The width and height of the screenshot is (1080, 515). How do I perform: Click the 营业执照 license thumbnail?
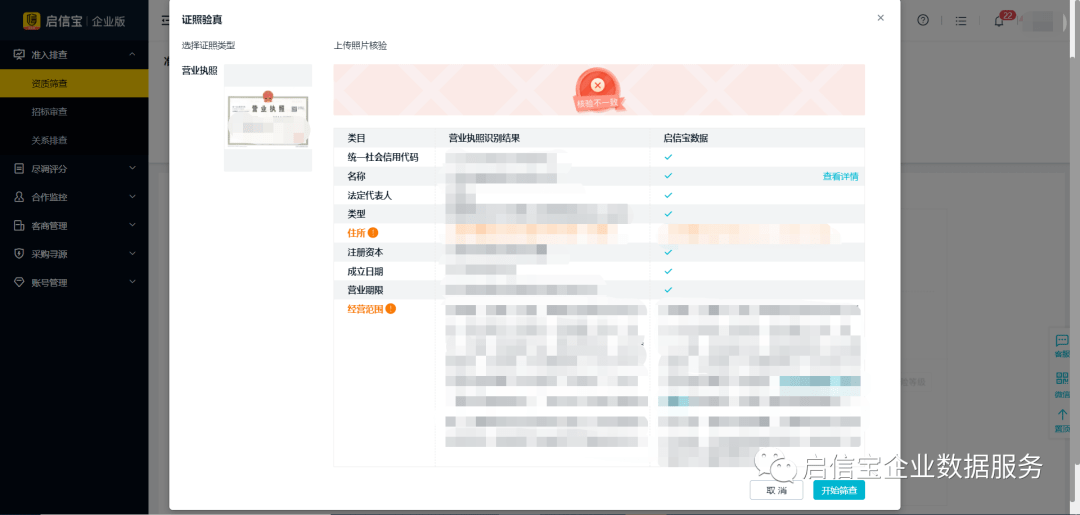pos(267,118)
